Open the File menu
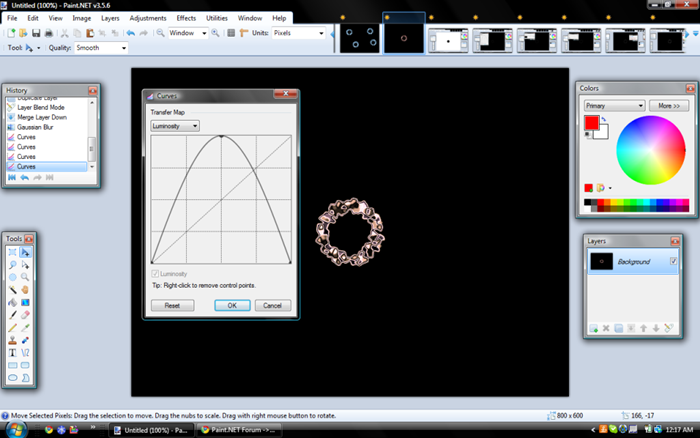 [12, 18]
